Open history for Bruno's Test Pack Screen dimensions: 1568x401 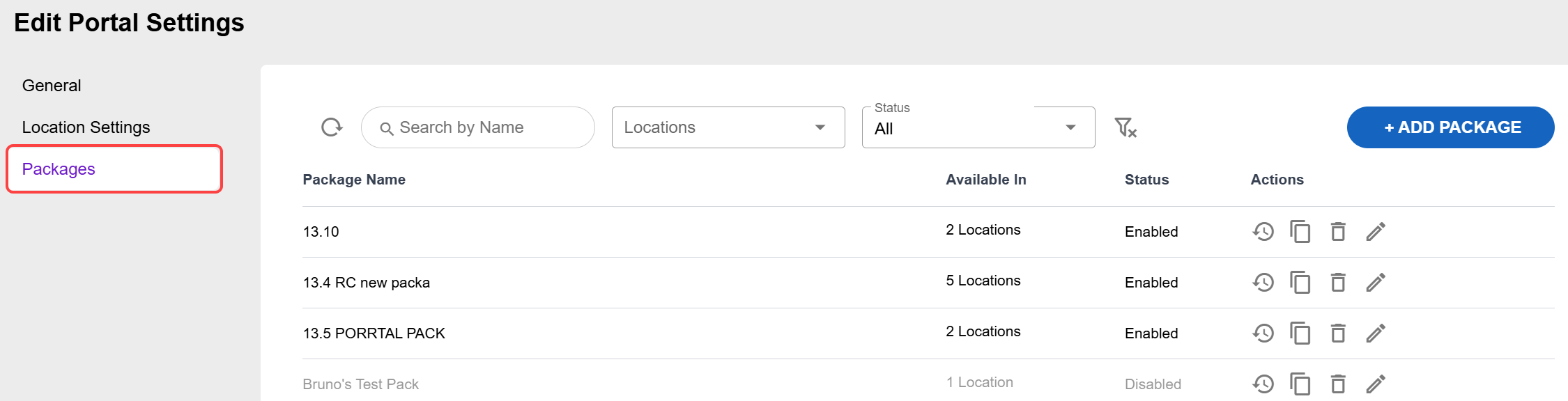[1263, 384]
